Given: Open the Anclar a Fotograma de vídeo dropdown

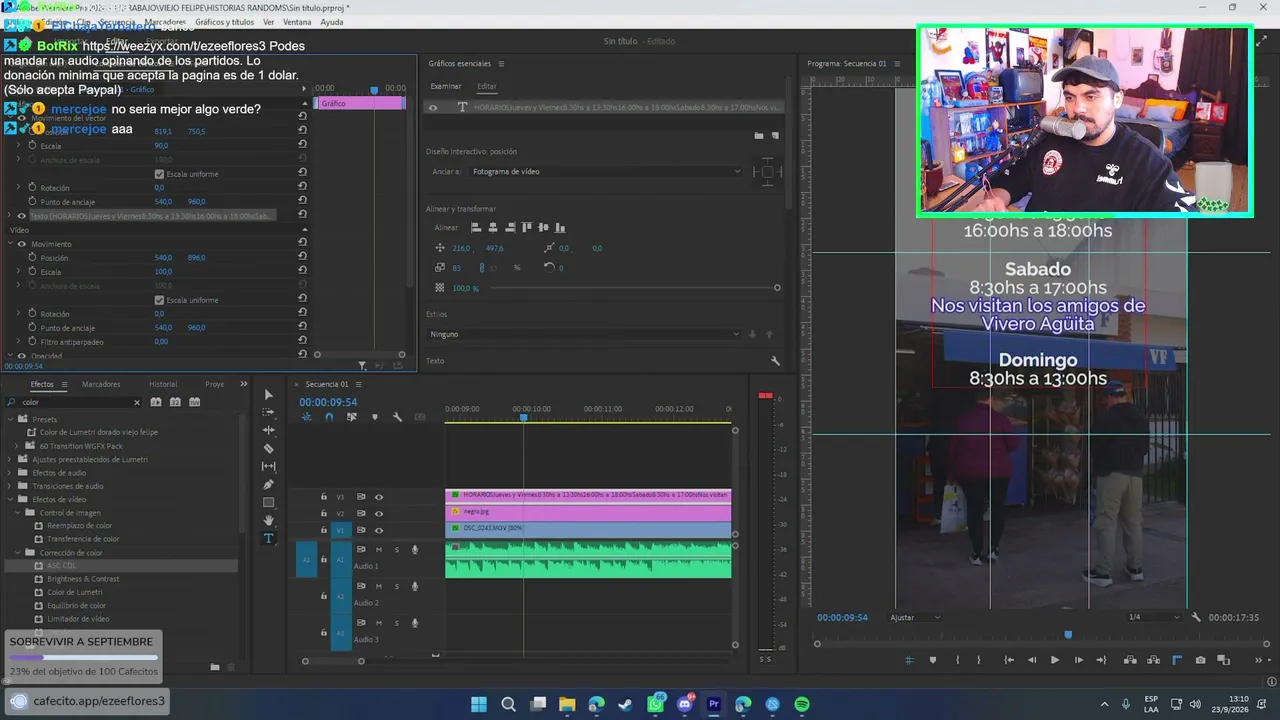Looking at the screenshot, I should pos(606,171).
